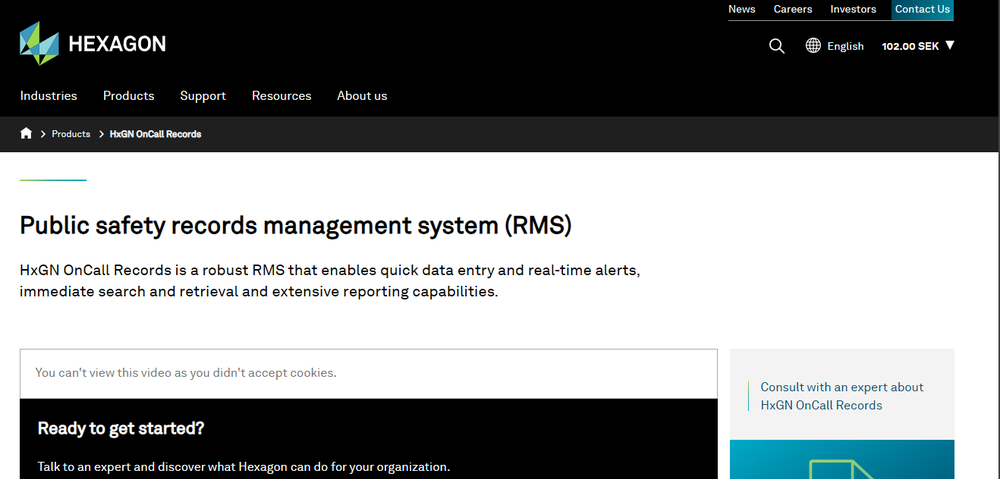1000x479 pixels.
Task: Open the Industries menu
Action: 48,96
